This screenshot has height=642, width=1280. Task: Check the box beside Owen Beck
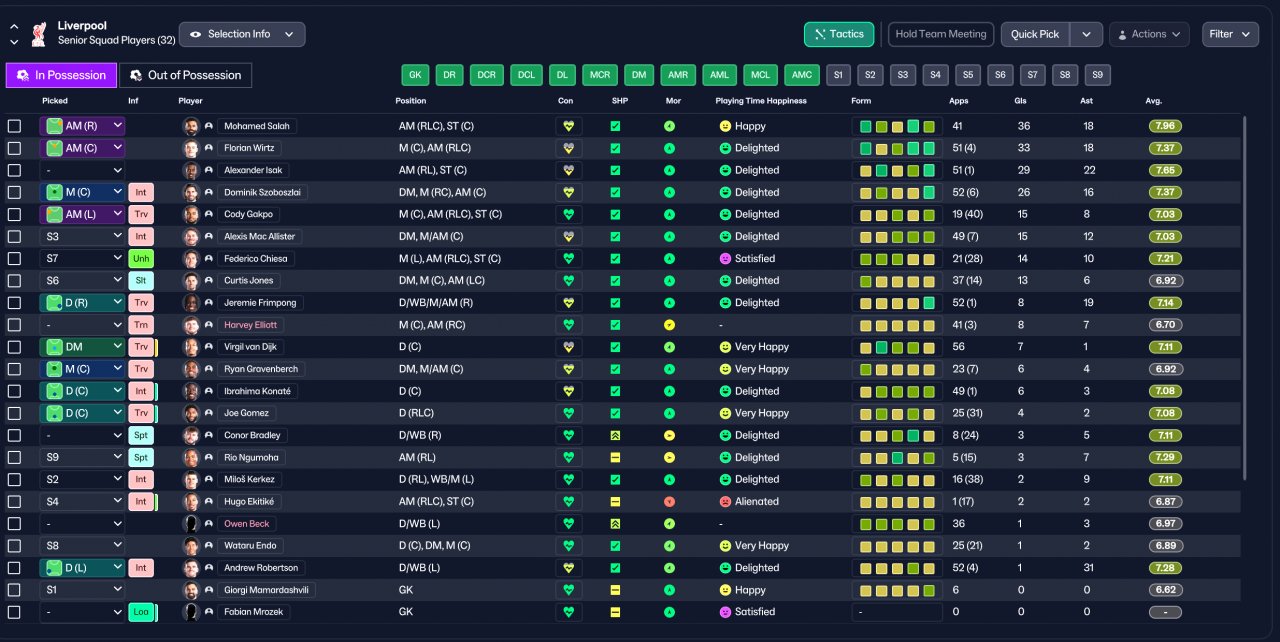14,524
